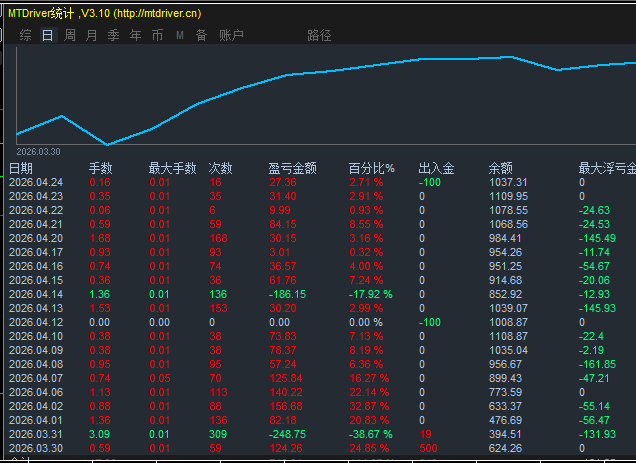636x463 pixels.
Task: Click the -38.67 % percentage cell
Action: click(371, 434)
